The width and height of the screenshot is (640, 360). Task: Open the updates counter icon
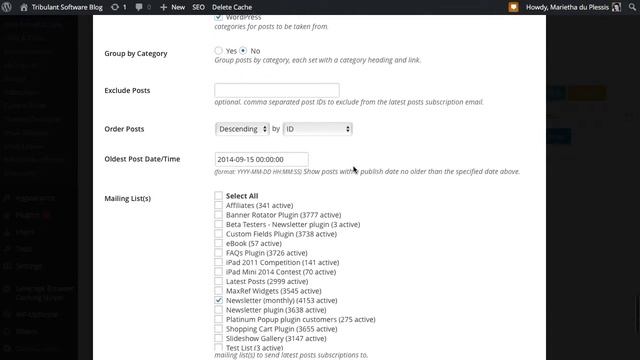point(119,7)
